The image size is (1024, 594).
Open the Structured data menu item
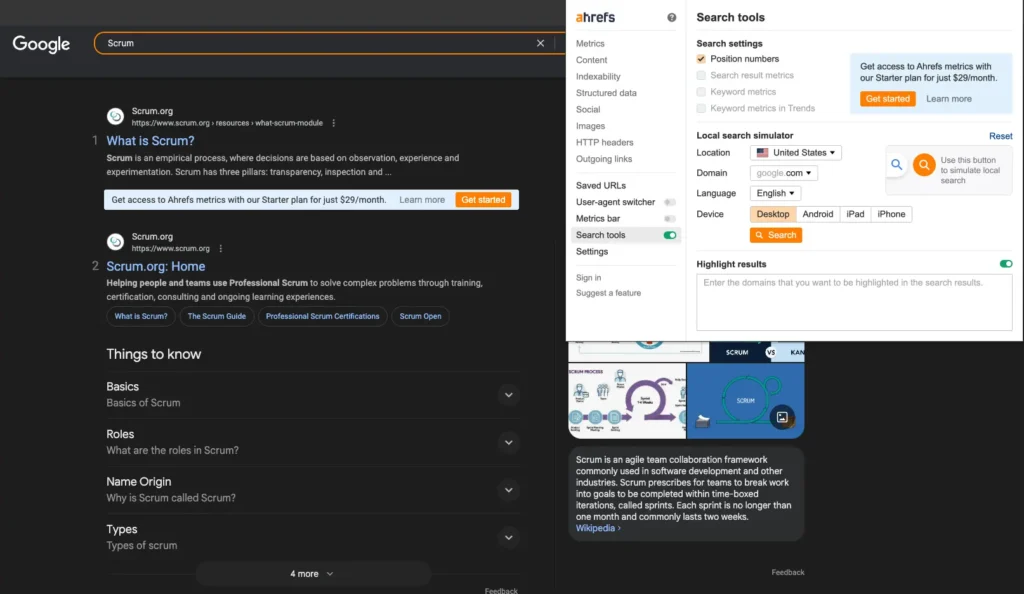[x=606, y=93]
